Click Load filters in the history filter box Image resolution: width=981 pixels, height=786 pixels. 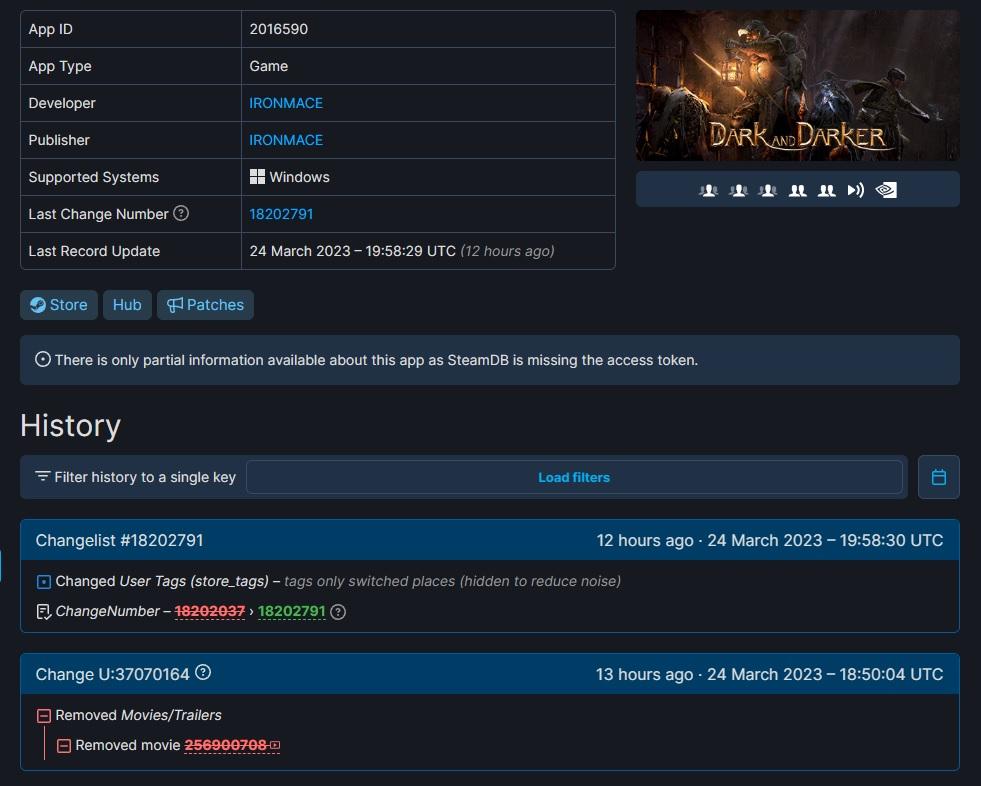click(x=574, y=477)
